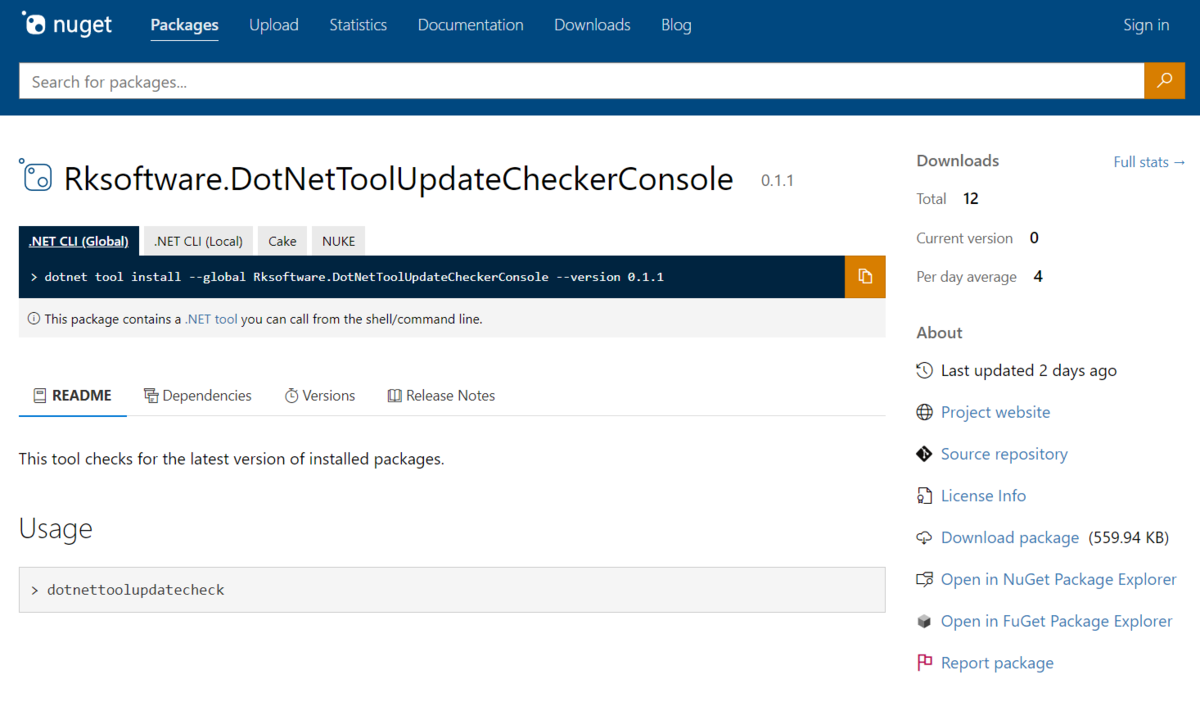This screenshot has height=702, width=1200.
Task: Click the globe icon next to Project website
Action: 923,411
